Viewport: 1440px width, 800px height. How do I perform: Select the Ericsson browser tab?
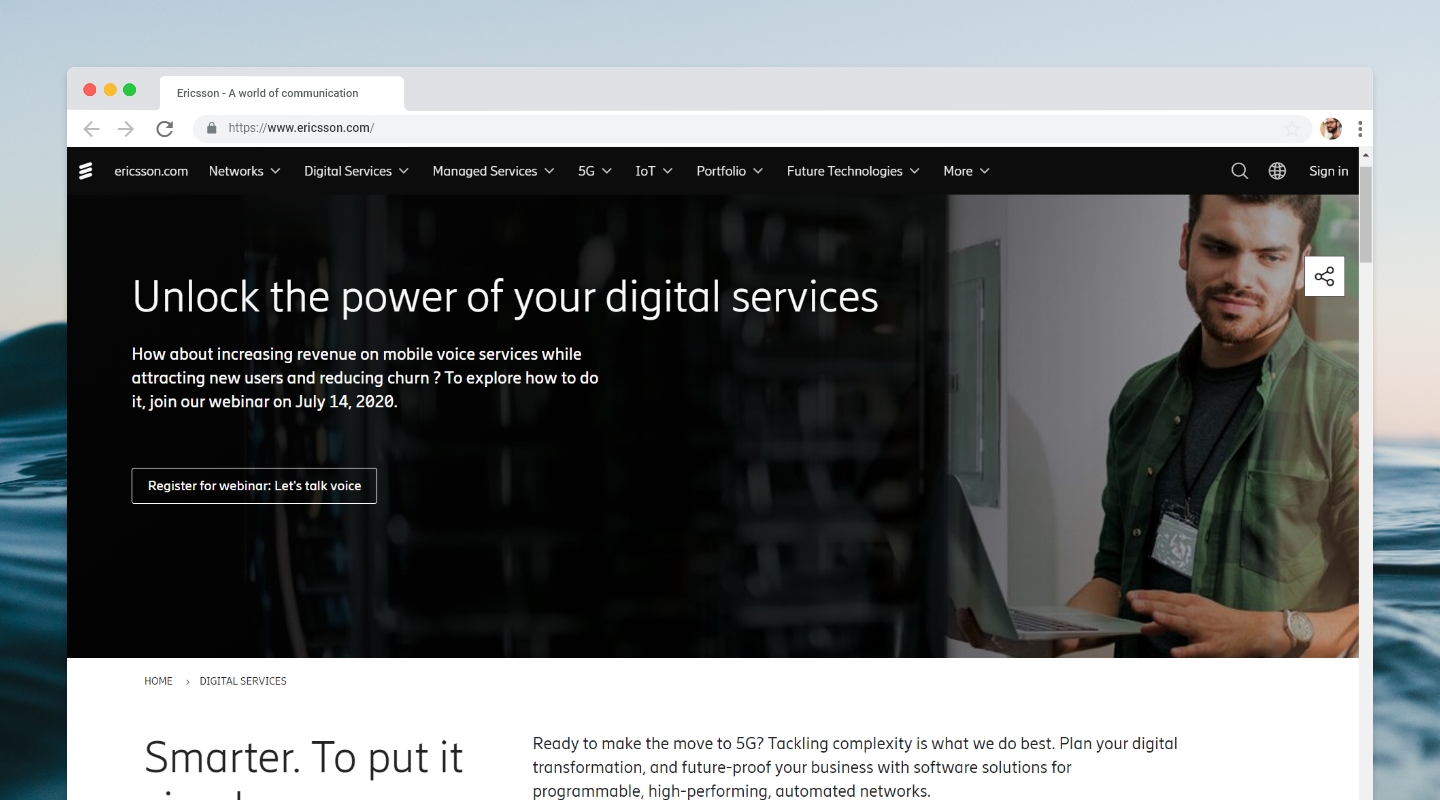282,93
